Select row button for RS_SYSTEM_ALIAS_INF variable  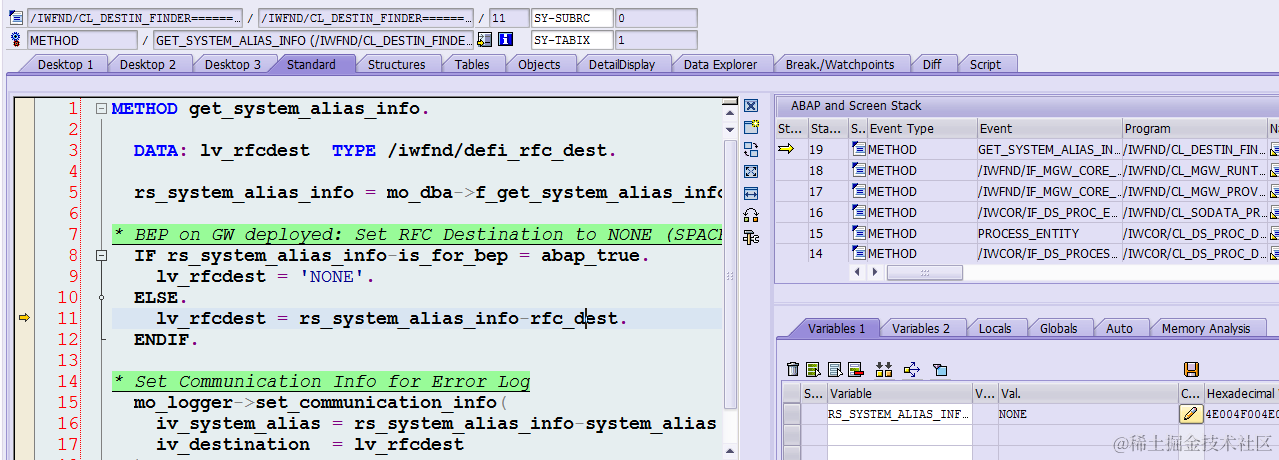pos(792,414)
